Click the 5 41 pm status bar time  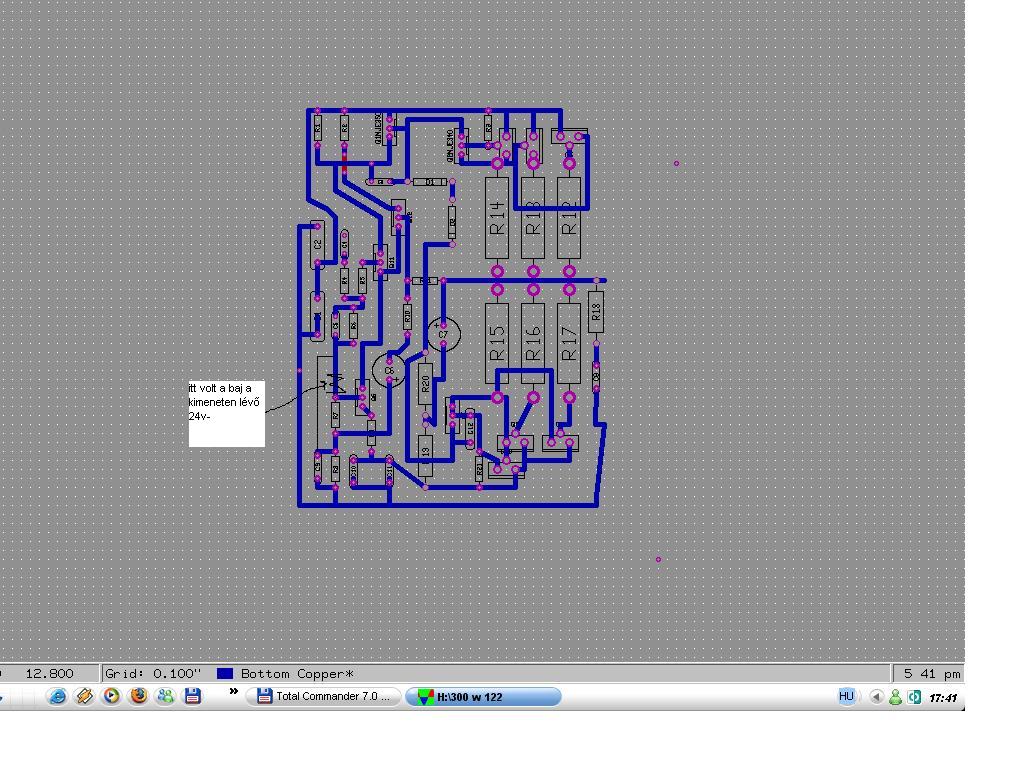932,673
